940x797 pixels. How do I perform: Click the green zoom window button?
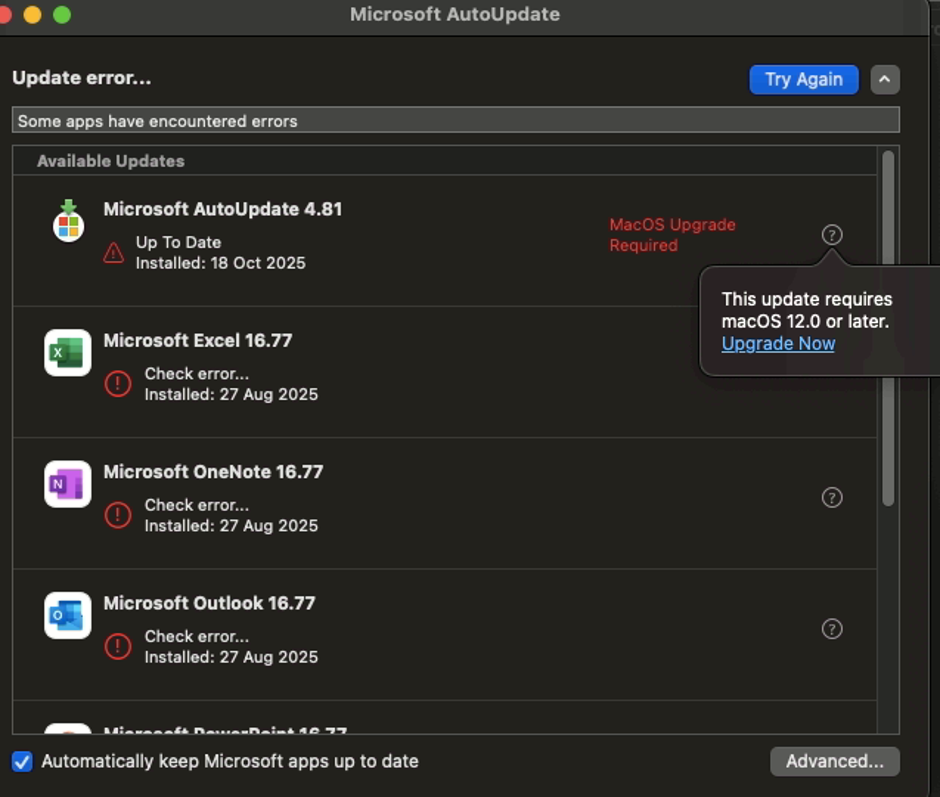(62, 14)
